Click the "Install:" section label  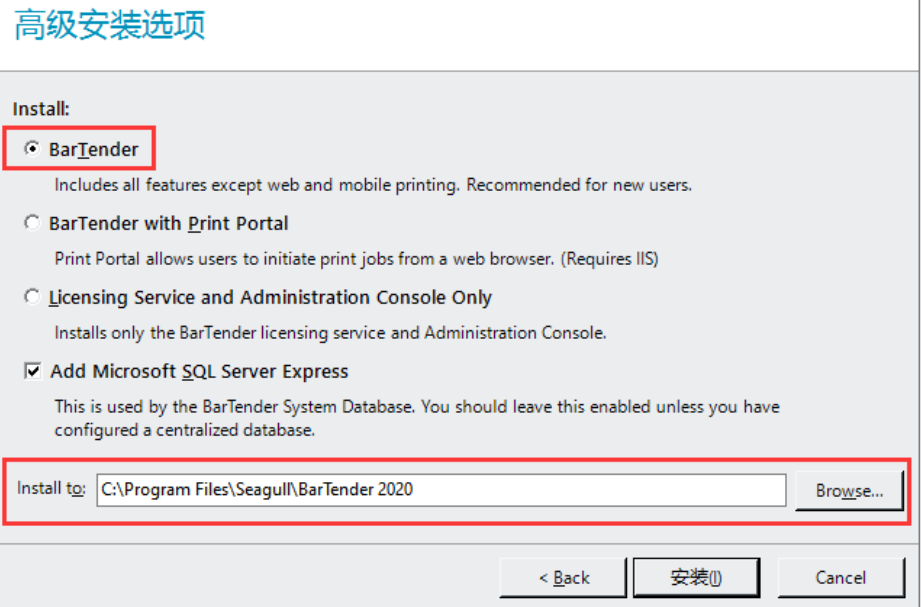pyautogui.click(x=41, y=108)
